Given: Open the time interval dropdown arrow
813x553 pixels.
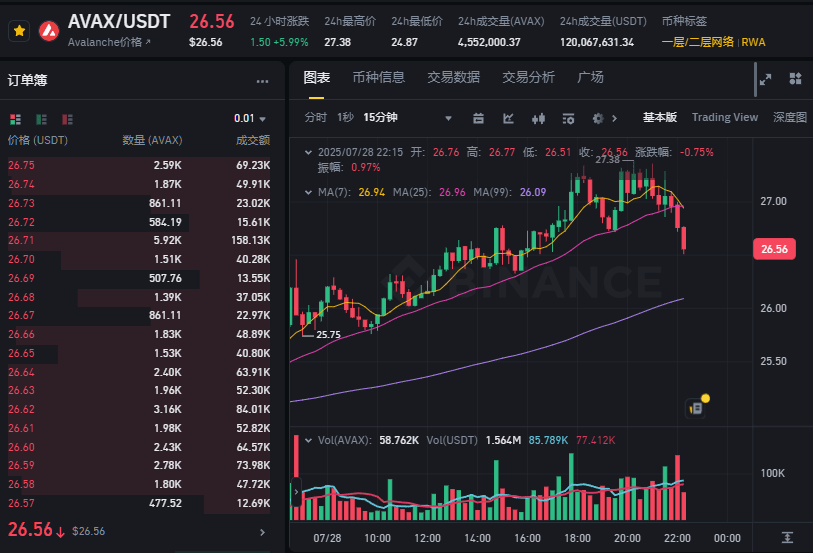Looking at the screenshot, I should [x=448, y=119].
